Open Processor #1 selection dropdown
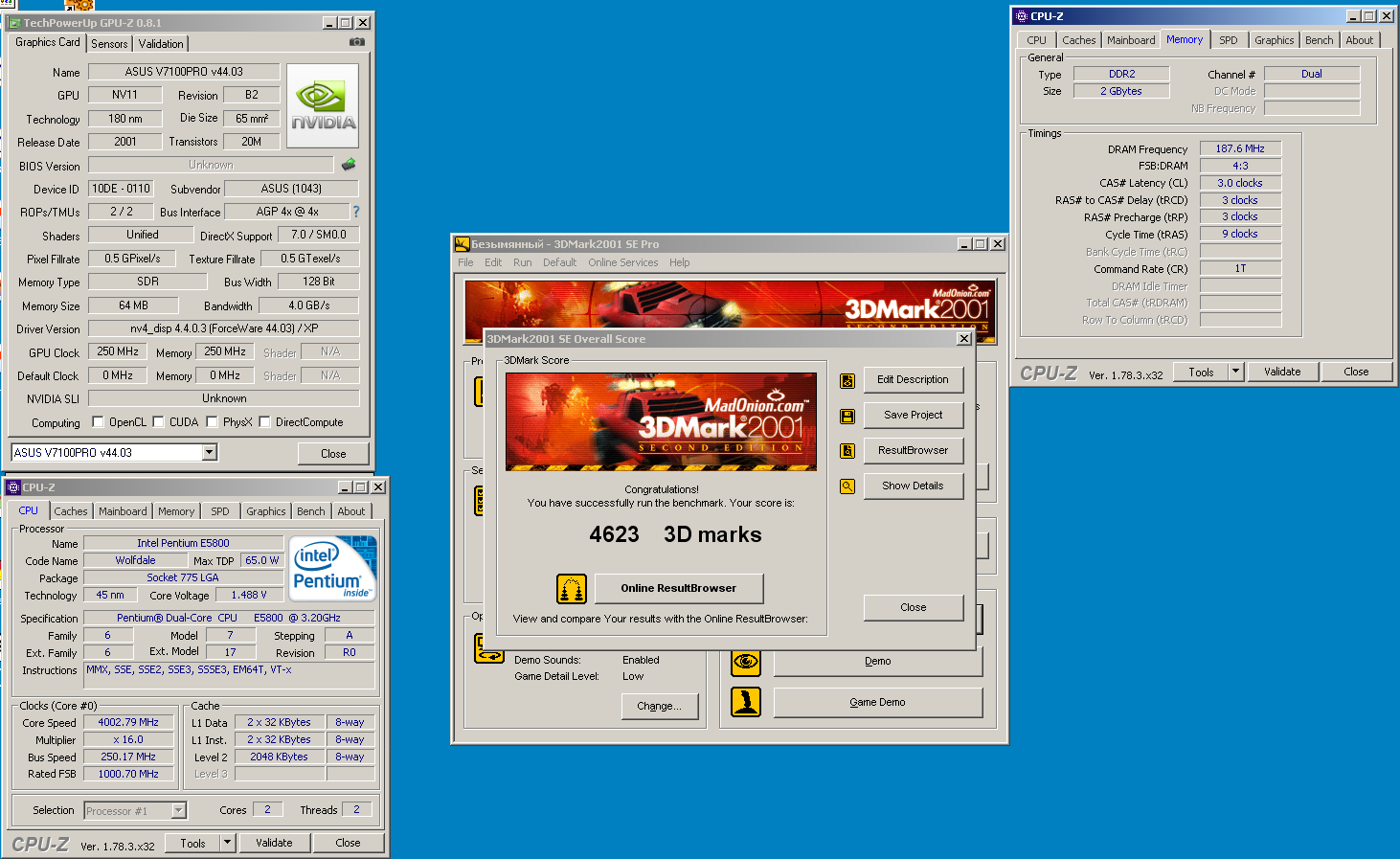 point(179,811)
